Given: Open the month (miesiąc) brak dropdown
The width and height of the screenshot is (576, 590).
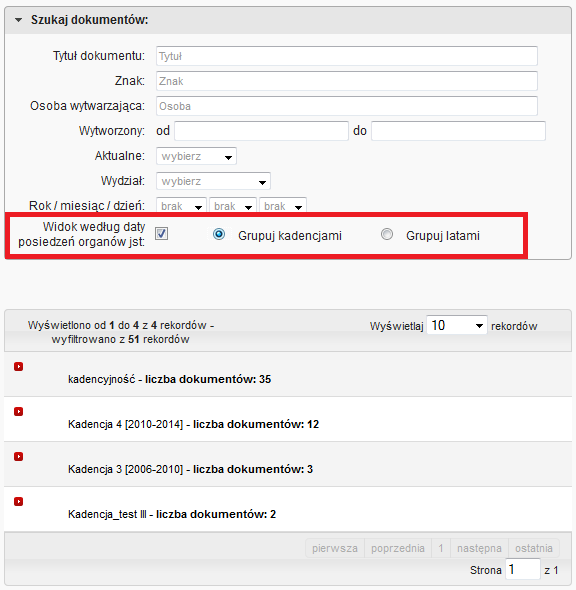Looking at the screenshot, I should (233, 205).
